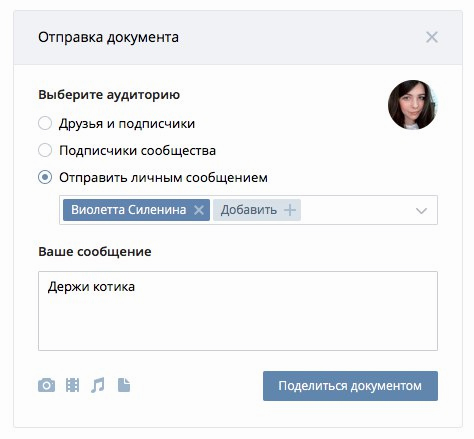Choose the Подписчики сообщества radio option
The image size is (474, 439).
pos(45,150)
